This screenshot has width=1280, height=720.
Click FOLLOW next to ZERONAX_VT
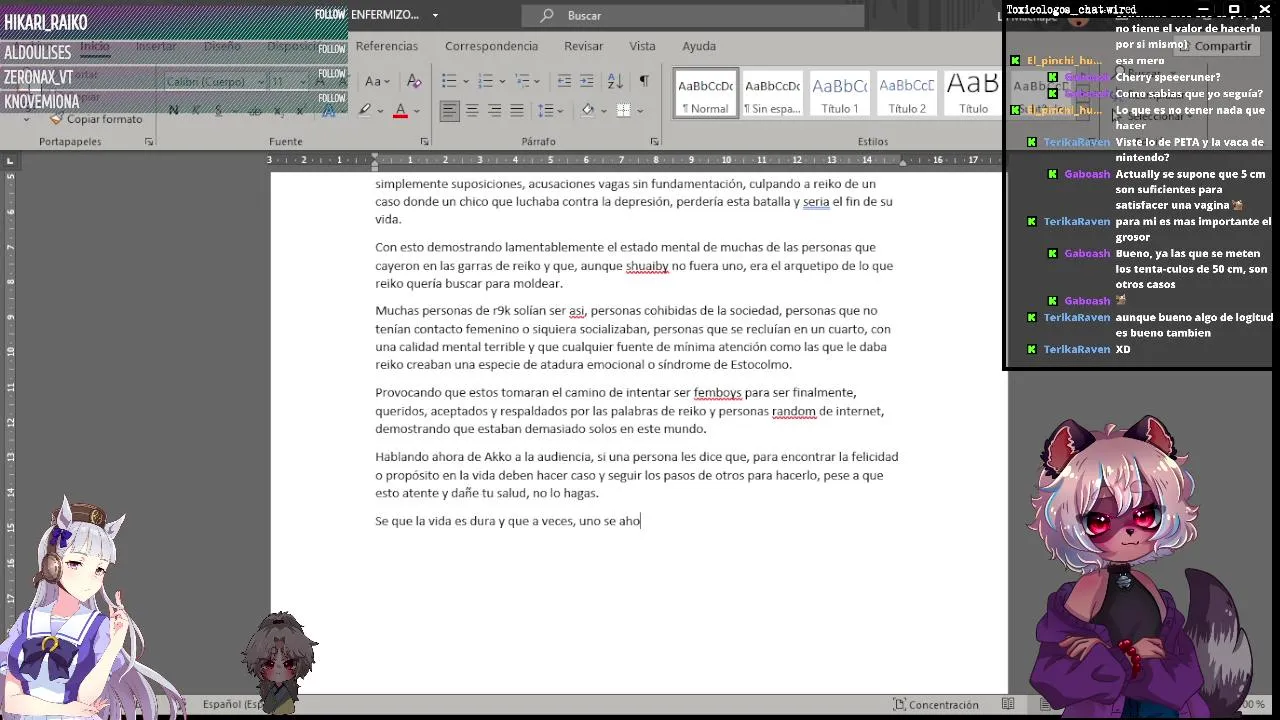click(331, 74)
